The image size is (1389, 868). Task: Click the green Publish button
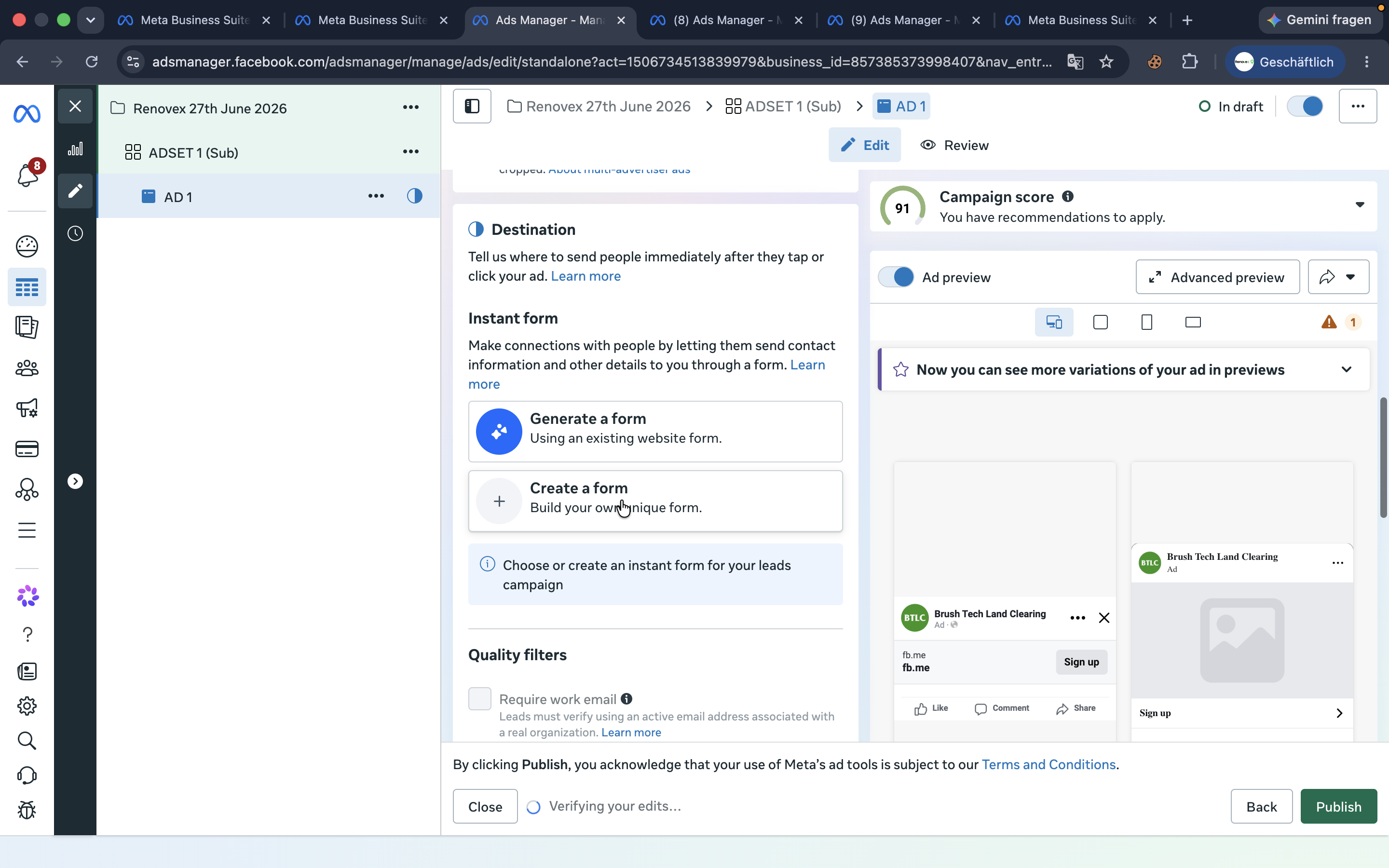click(x=1338, y=807)
